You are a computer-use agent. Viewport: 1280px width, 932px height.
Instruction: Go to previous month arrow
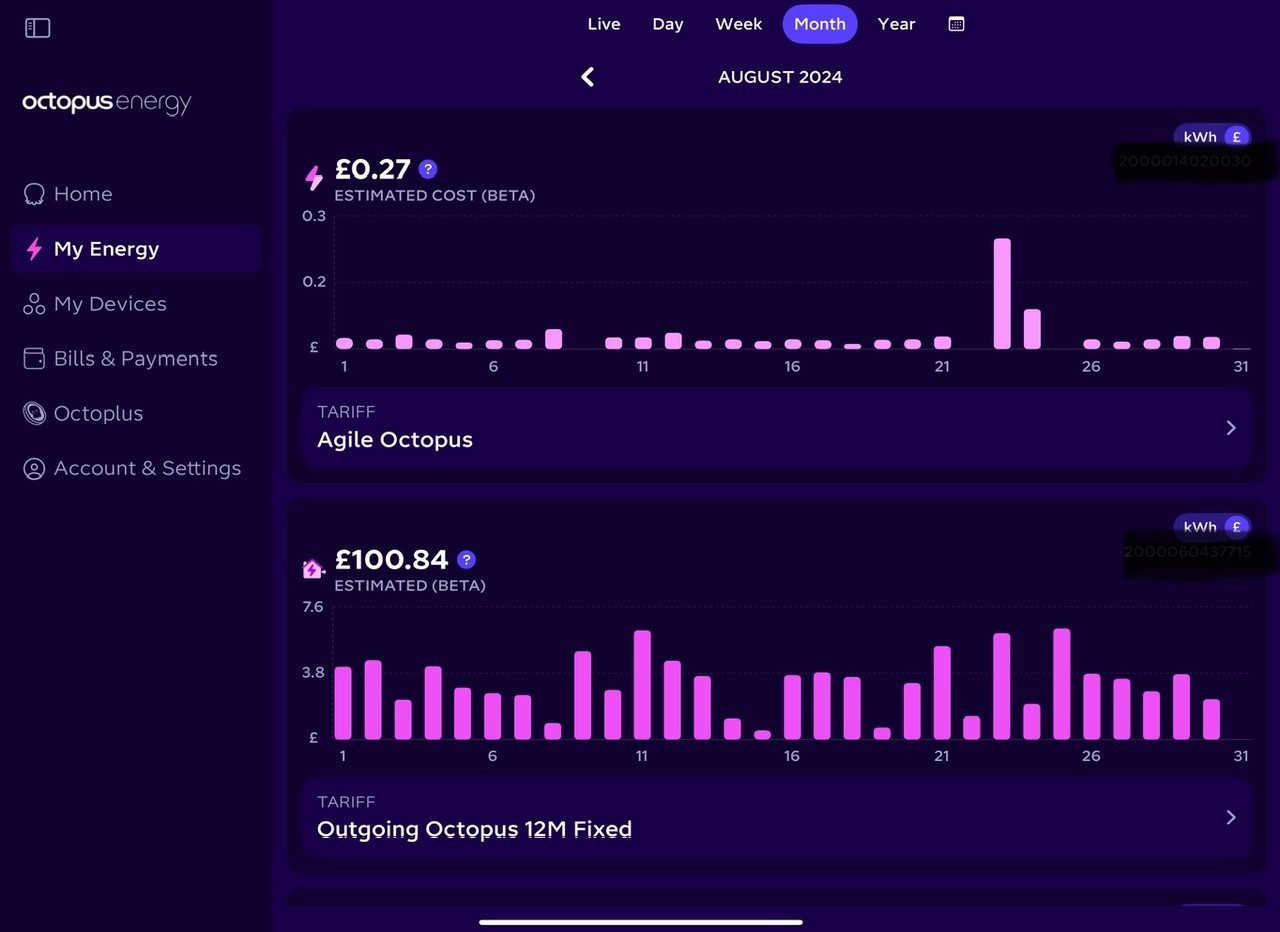tap(588, 77)
